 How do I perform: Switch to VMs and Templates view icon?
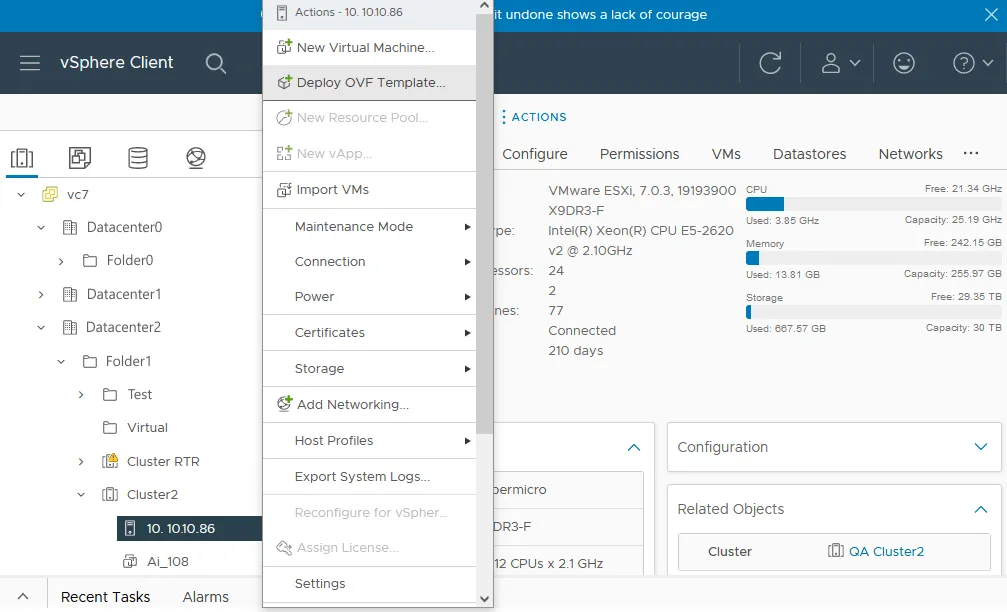pyautogui.click(x=80, y=158)
